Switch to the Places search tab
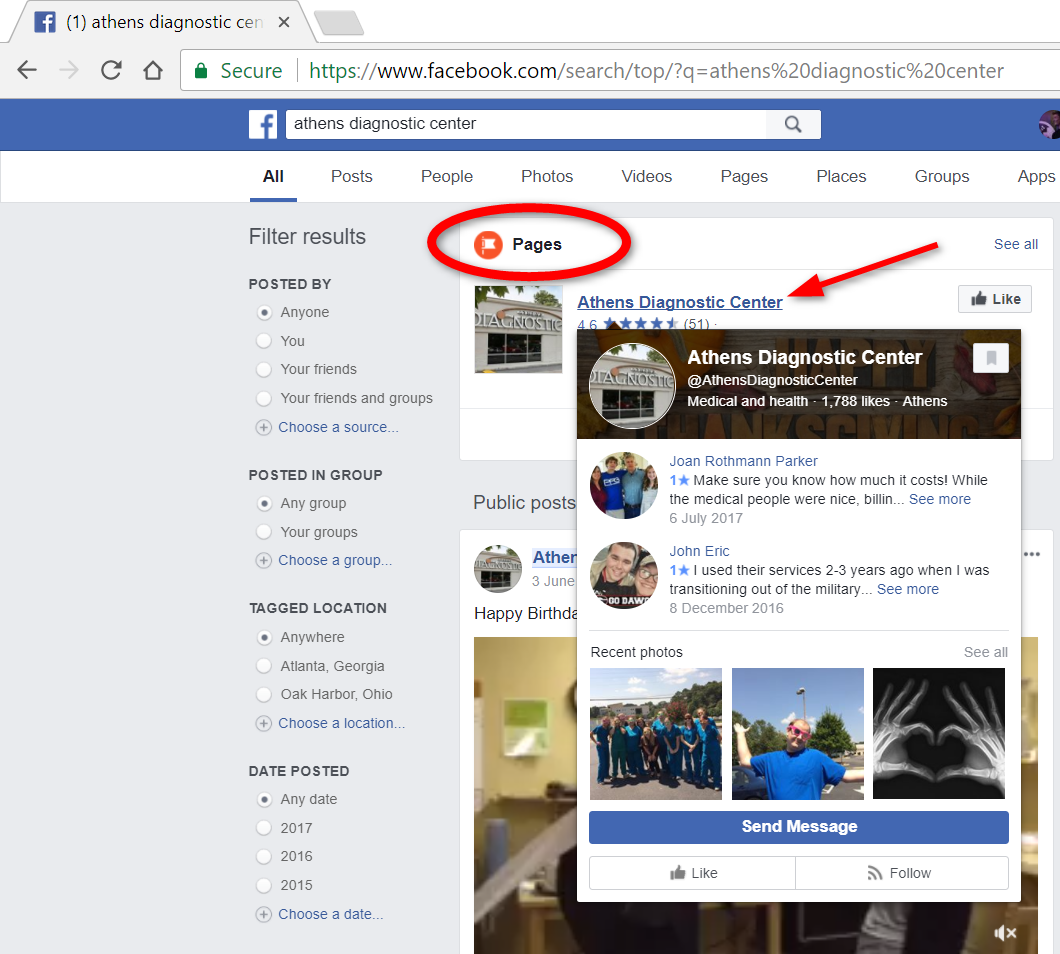The width and height of the screenshot is (1060, 954). [x=842, y=177]
